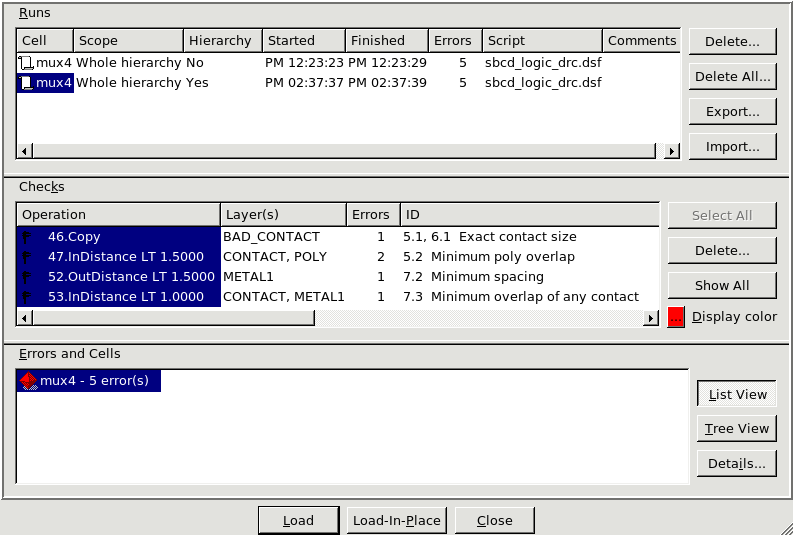The height and width of the screenshot is (535, 793).
Task: Click the Show All checks button
Action: pyautogui.click(x=722, y=286)
